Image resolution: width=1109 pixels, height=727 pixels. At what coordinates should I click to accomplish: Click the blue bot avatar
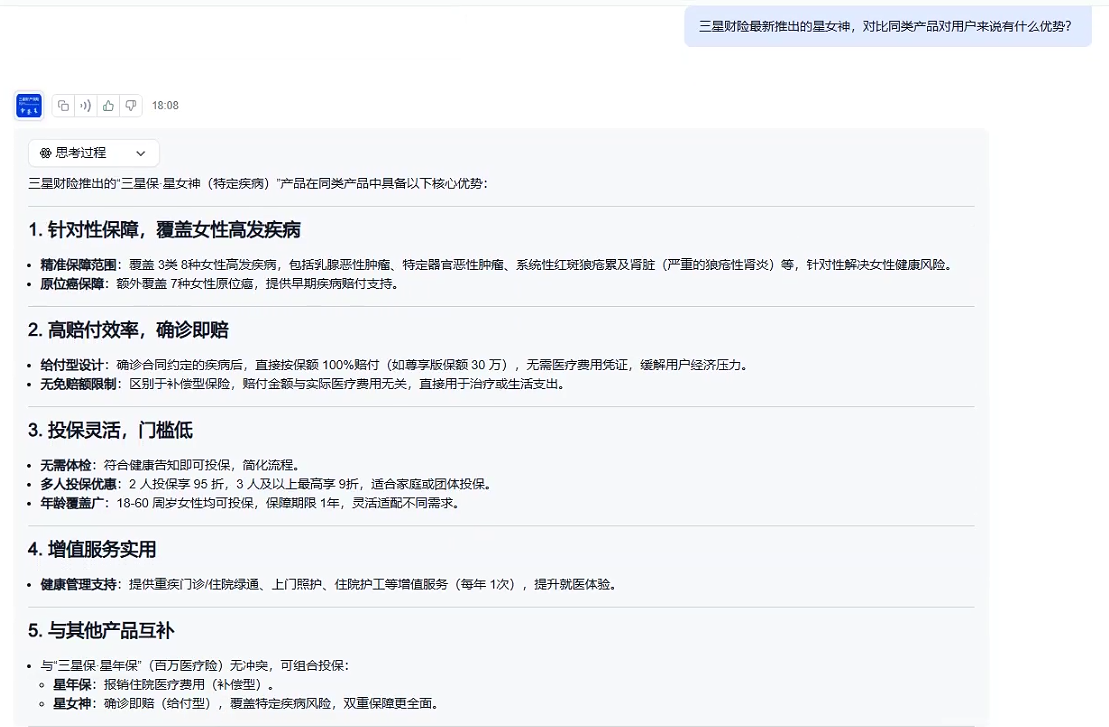coord(29,105)
